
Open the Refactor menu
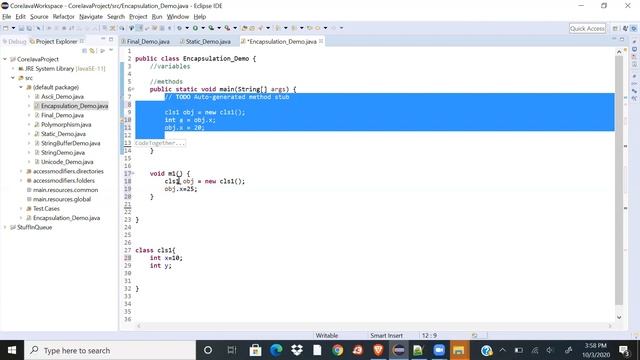pyautogui.click(x=63, y=17)
